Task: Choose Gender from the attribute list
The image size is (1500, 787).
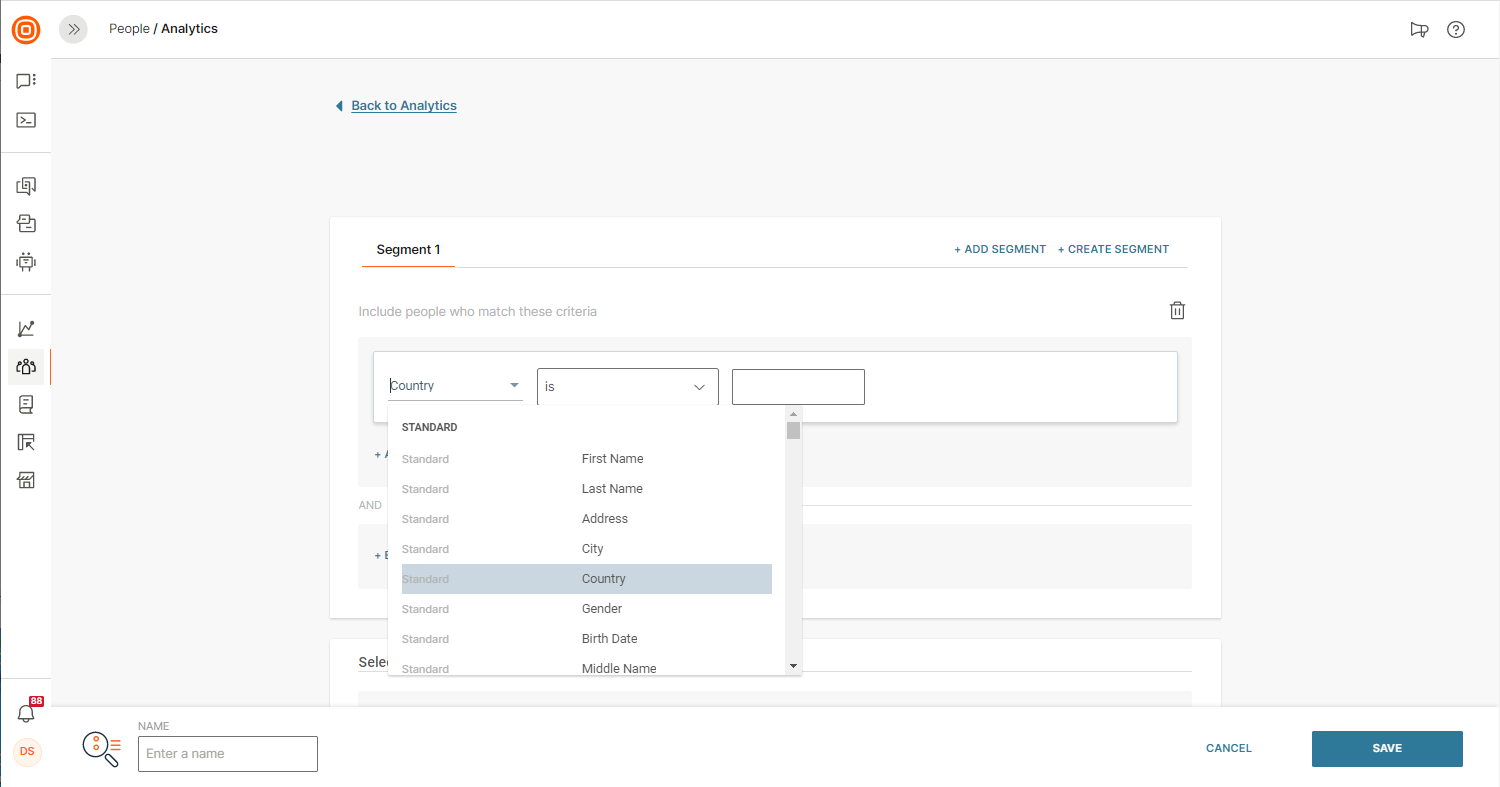Action: (x=602, y=609)
